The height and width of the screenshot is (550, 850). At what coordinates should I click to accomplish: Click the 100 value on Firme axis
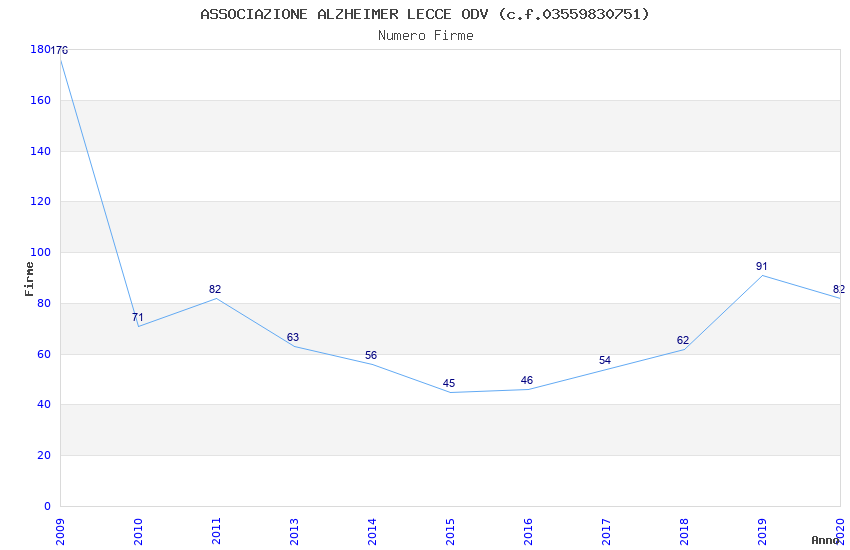(x=41, y=253)
